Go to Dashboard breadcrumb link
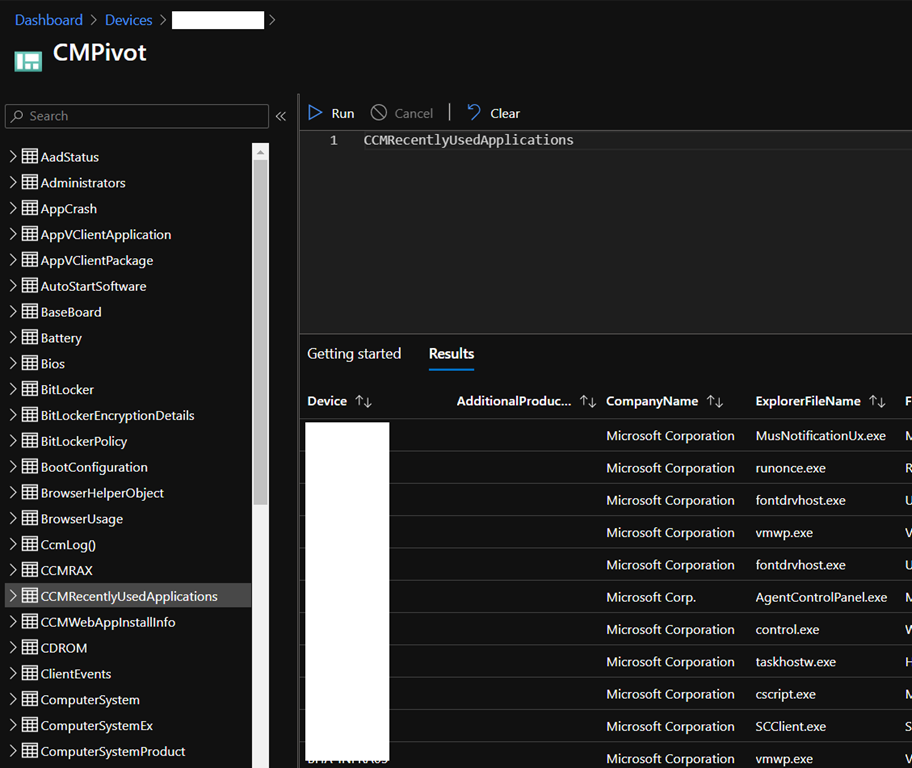Image resolution: width=912 pixels, height=768 pixels. (49, 20)
